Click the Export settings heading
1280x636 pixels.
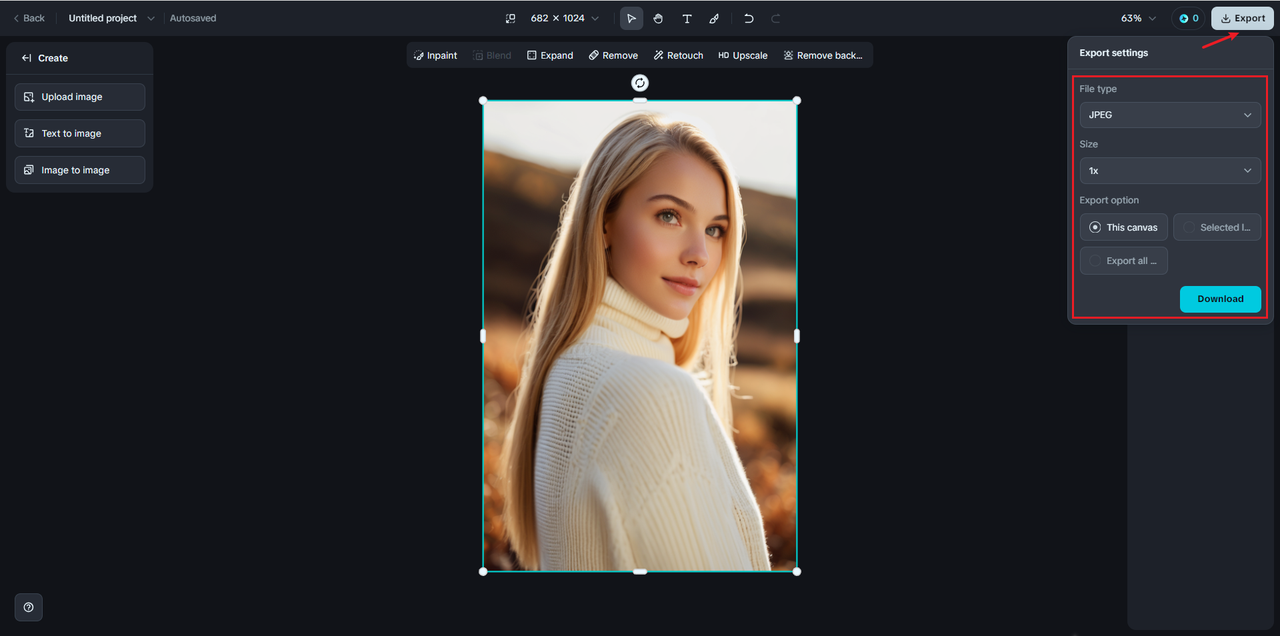point(1114,53)
